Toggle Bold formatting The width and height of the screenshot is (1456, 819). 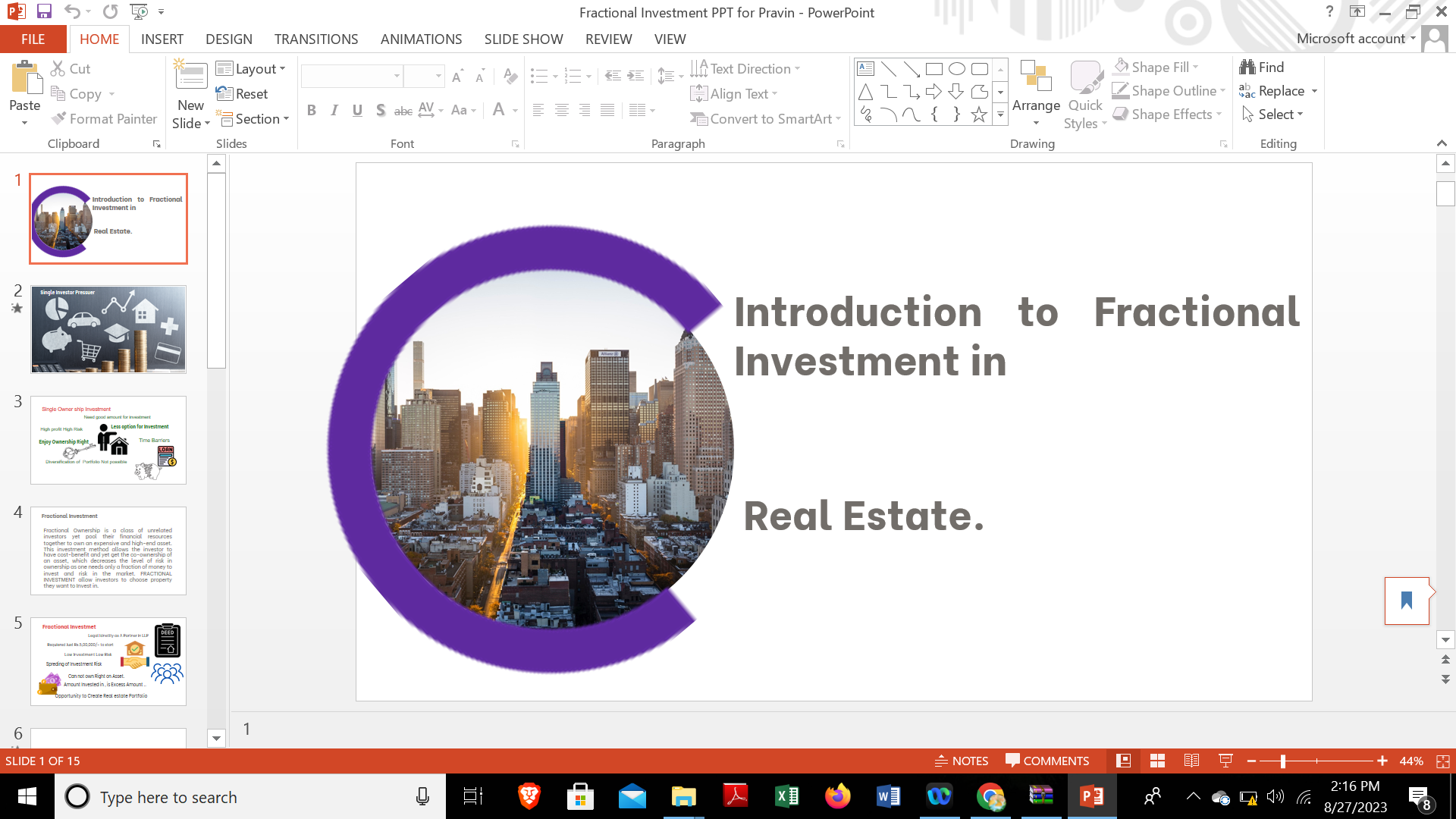(312, 111)
